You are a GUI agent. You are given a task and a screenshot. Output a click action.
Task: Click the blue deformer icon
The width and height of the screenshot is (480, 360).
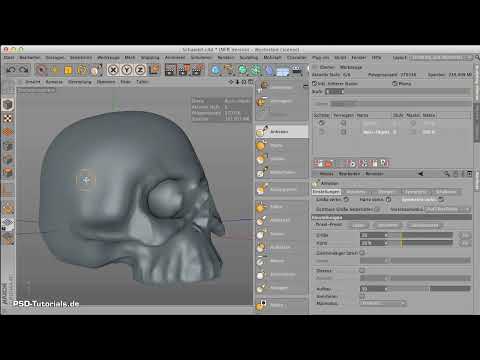269,70
